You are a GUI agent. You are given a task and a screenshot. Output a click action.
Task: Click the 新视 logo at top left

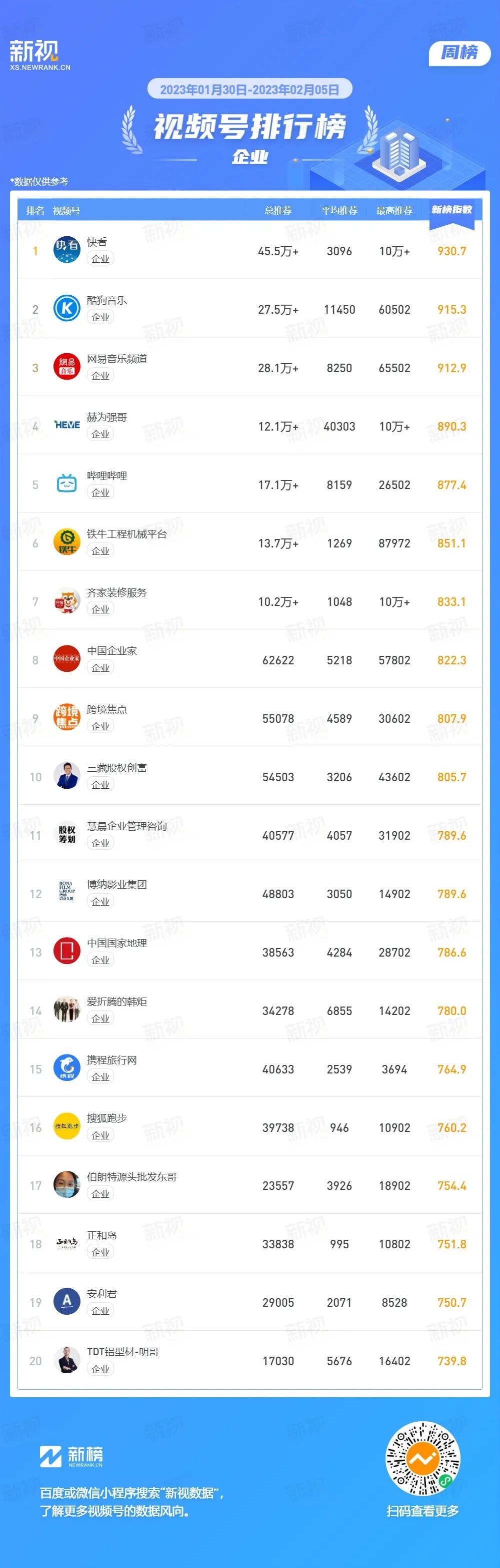click(39, 55)
